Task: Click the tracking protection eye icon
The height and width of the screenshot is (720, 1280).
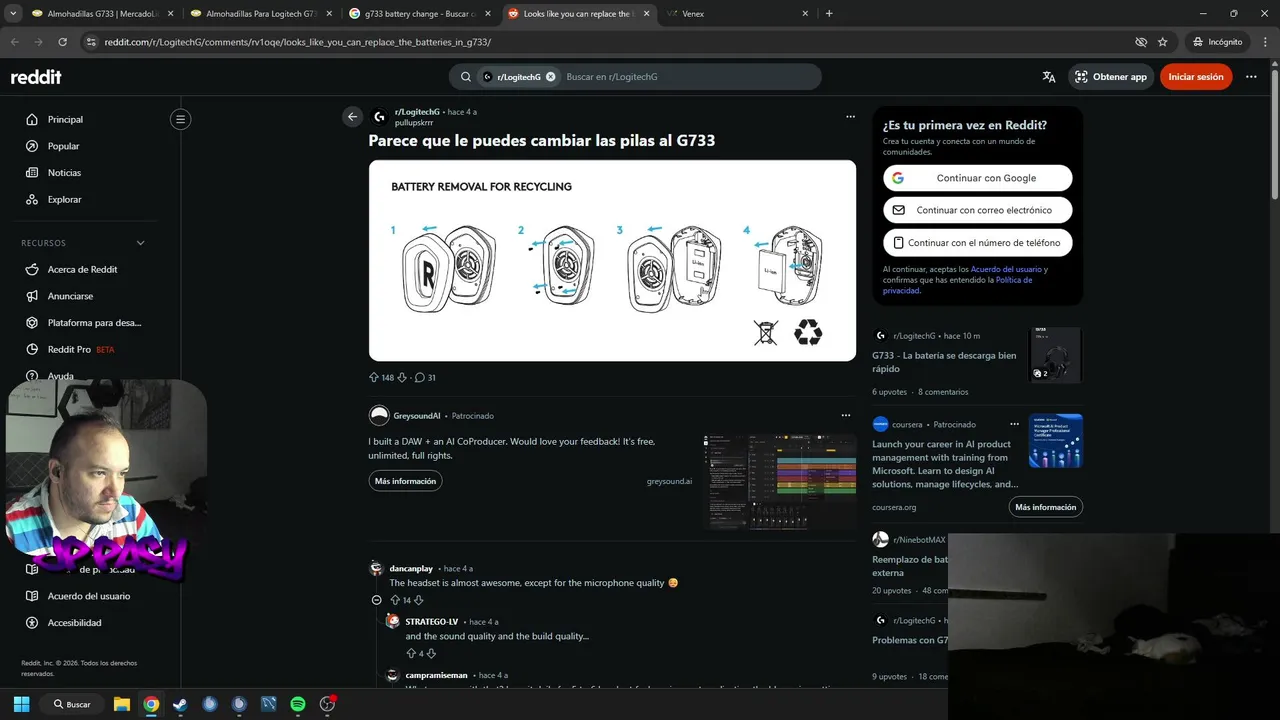Action: tap(1141, 42)
